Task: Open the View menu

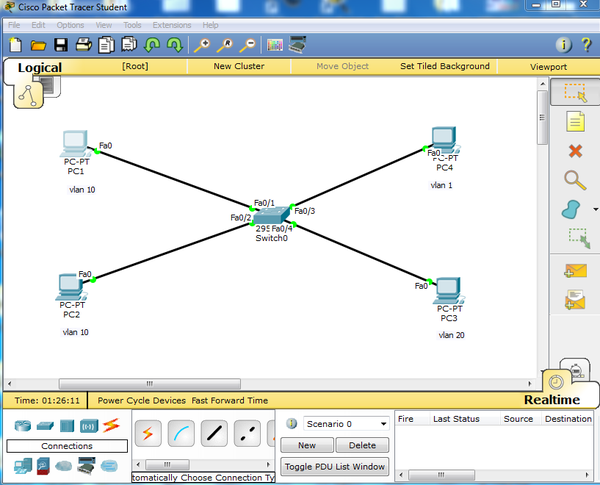Action: (x=104, y=25)
